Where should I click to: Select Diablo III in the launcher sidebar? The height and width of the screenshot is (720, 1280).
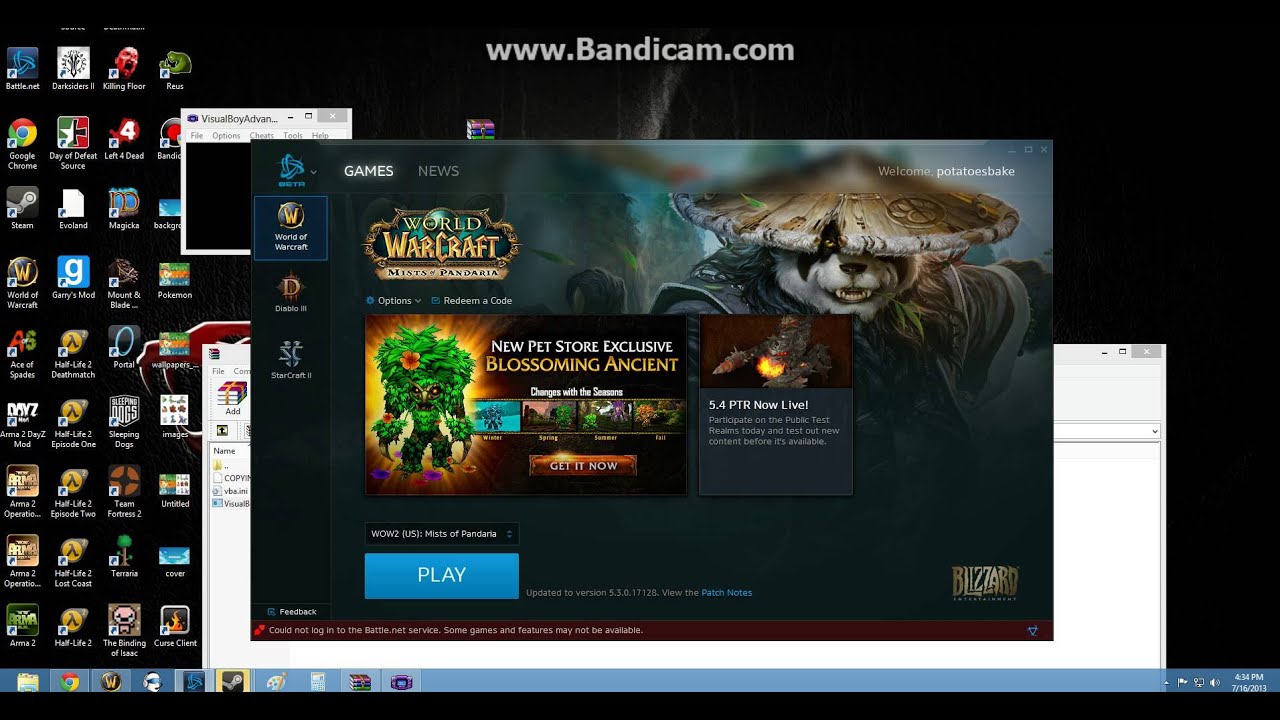(x=291, y=292)
